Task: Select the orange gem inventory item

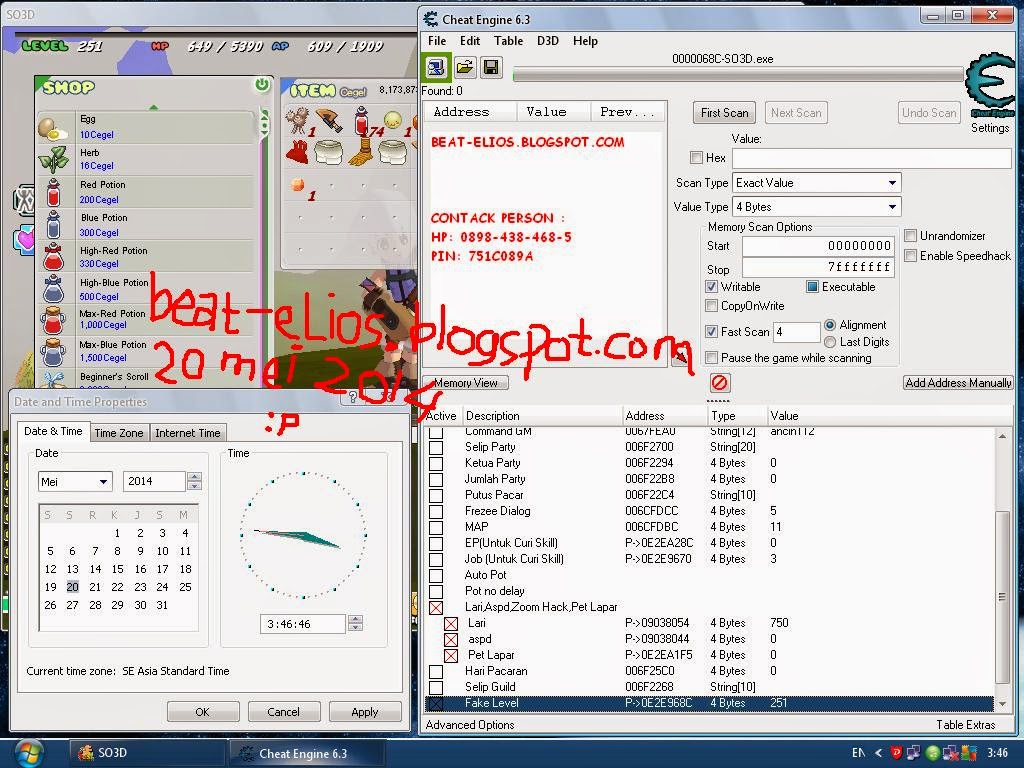Action: [298, 185]
